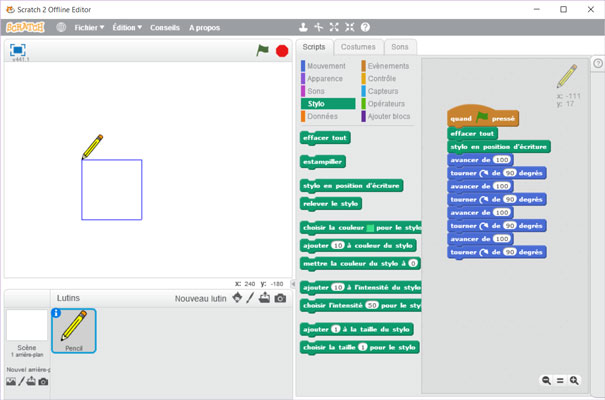Zoom out the scripts area

point(547,381)
